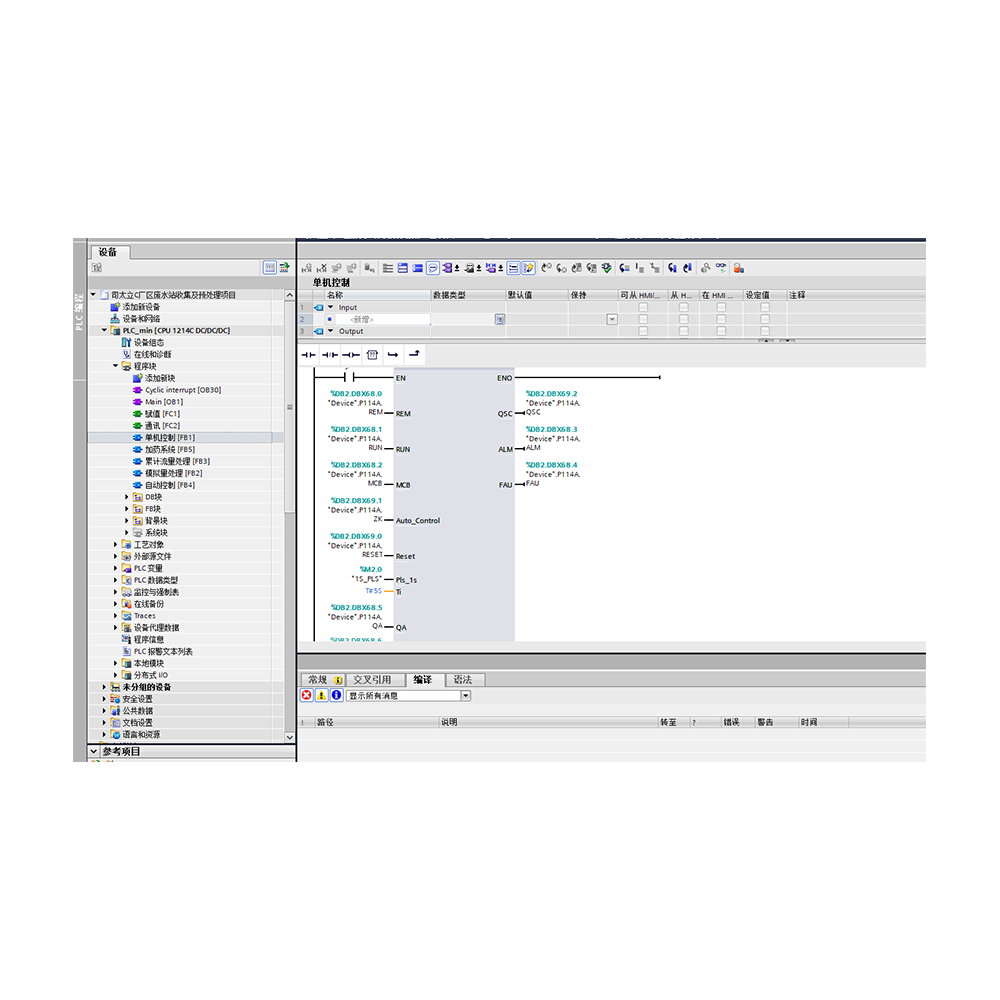This screenshot has width=1000, height=1000.
Task: Click the project tree scroll-up arrow
Action: click(290, 295)
